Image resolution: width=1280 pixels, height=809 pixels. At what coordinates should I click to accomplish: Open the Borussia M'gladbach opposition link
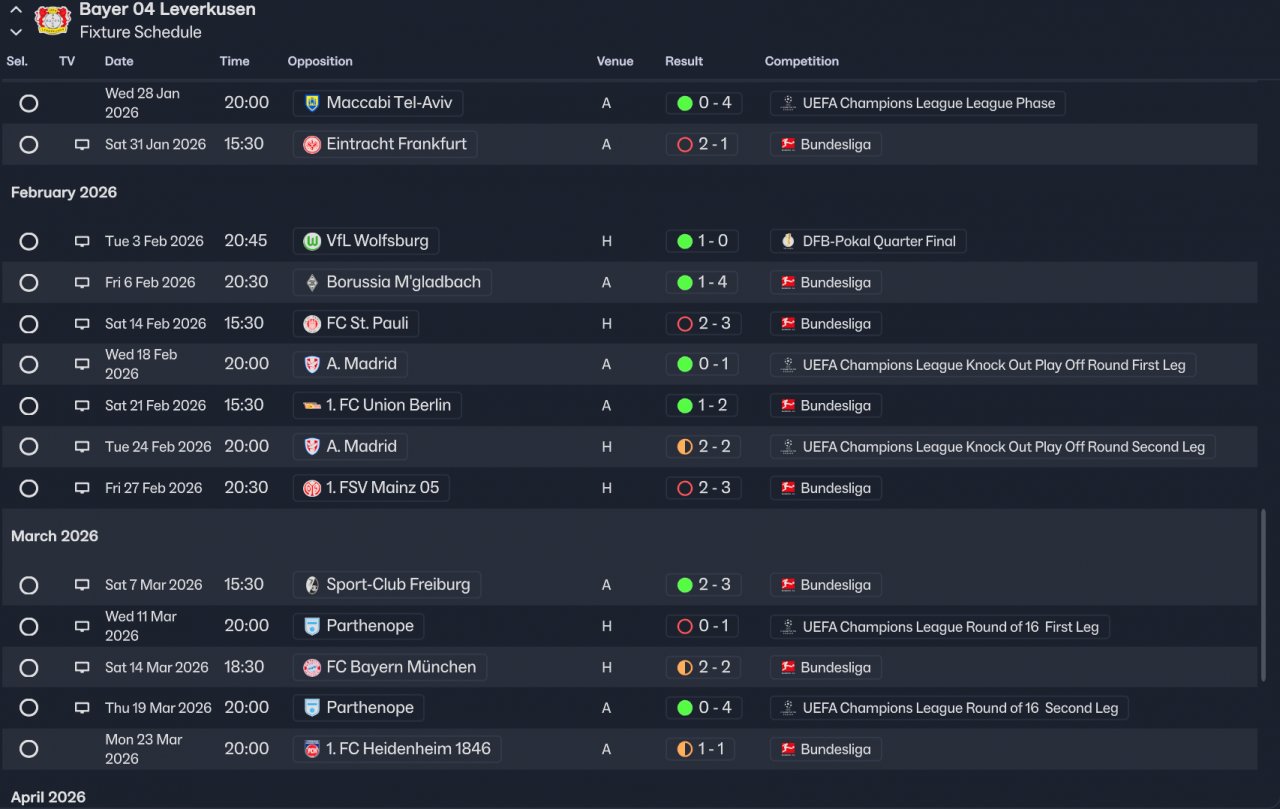click(403, 283)
